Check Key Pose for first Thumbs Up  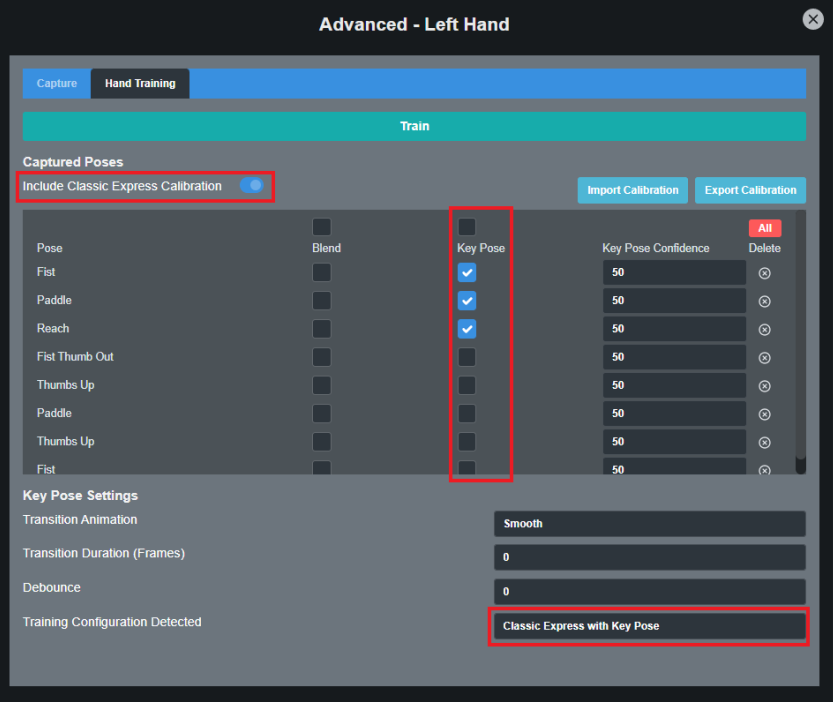(x=467, y=385)
